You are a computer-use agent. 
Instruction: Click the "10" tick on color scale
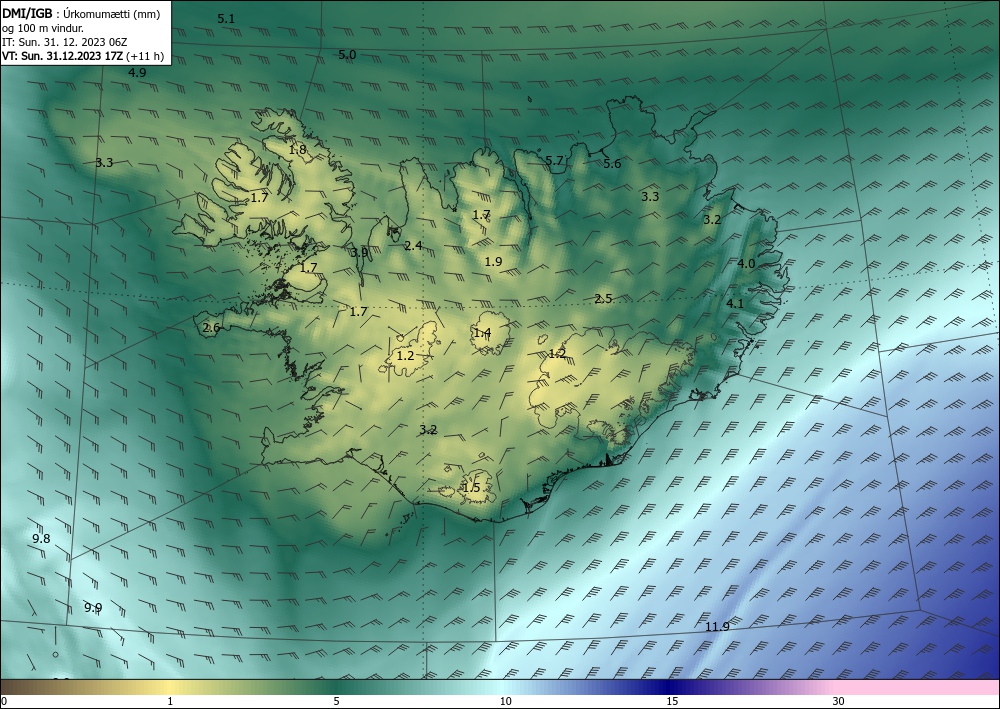pos(505,702)
